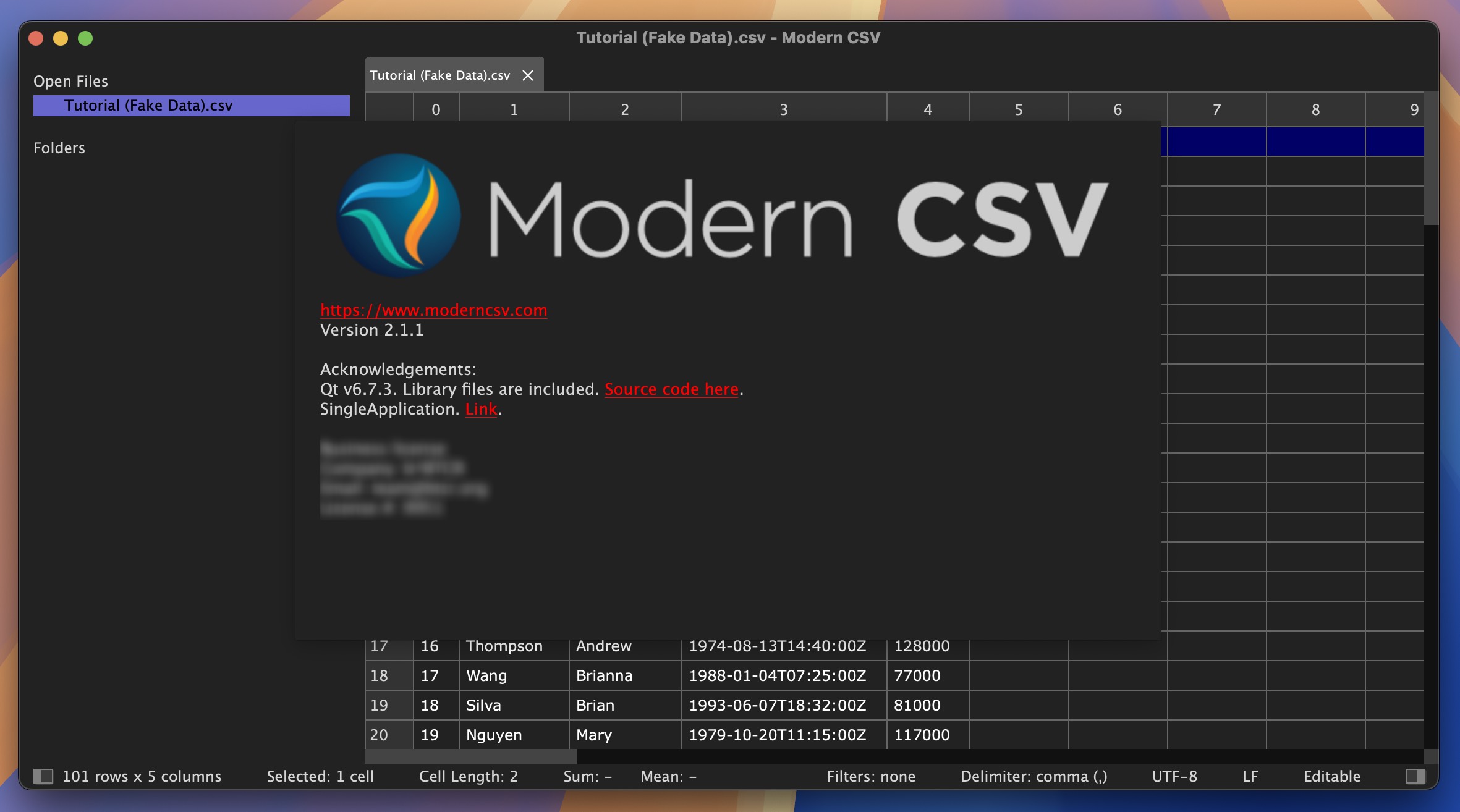1460x812 pixels.
Task: Click the Brian cell
Action: pos(625,705)
